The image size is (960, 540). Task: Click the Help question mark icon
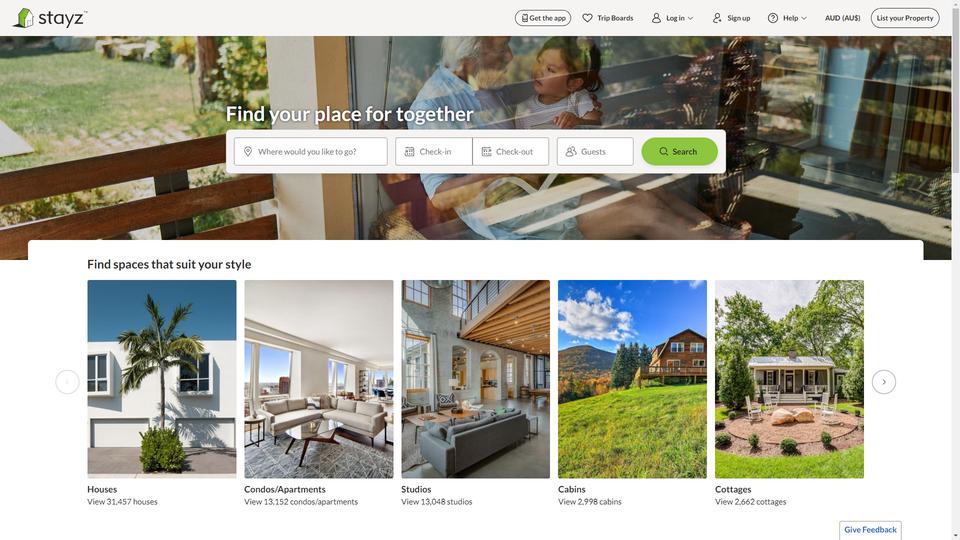click(773, 18)
